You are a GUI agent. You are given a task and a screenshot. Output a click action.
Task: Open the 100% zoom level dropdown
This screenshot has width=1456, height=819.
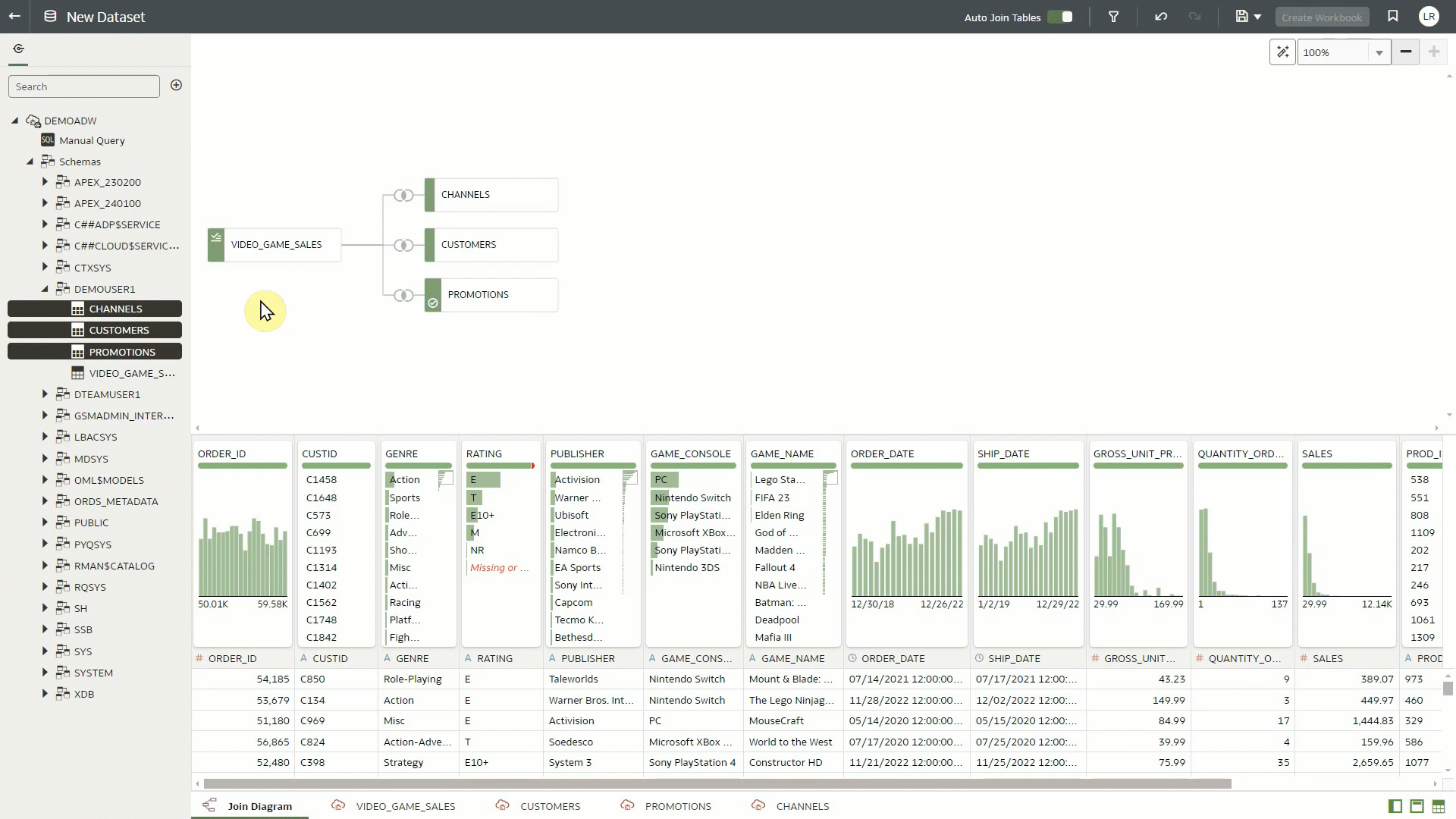tap(1379, 52)
